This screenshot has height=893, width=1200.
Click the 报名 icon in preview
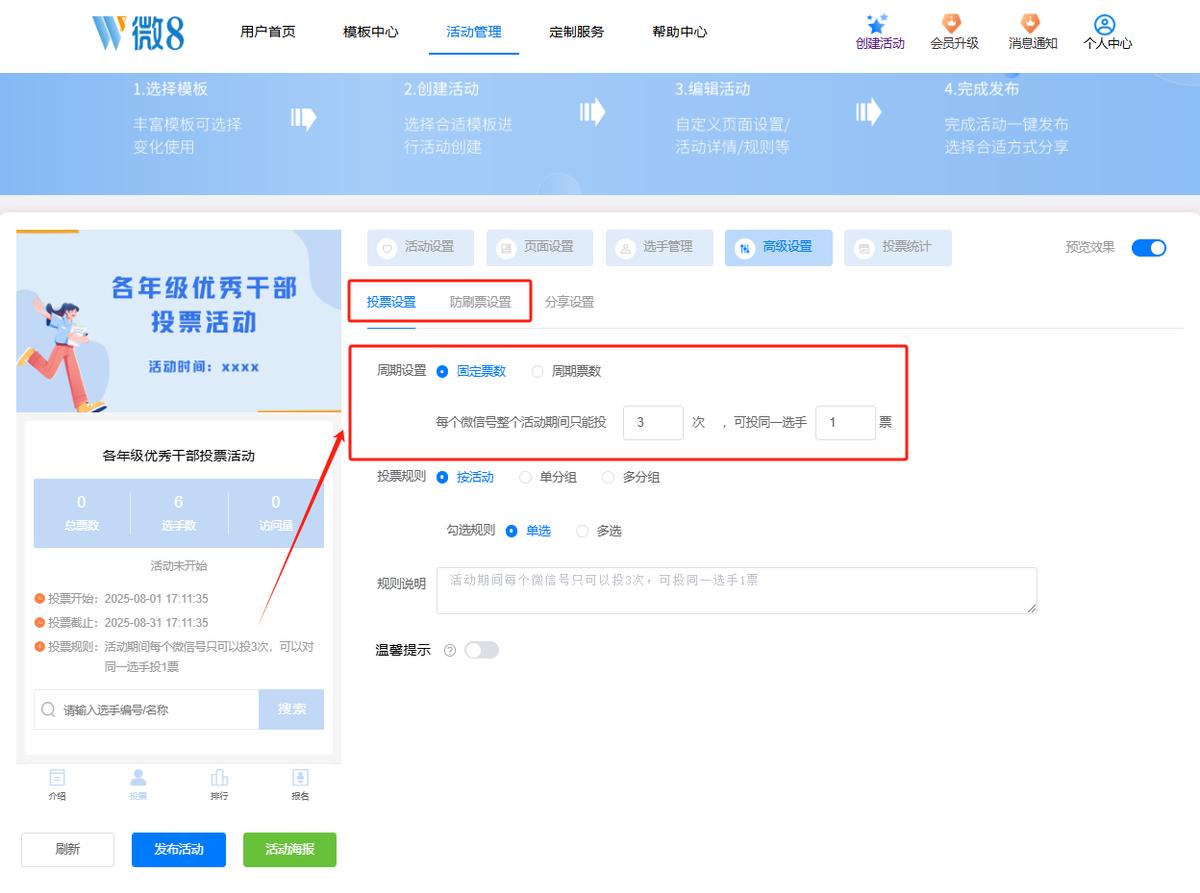(x=300, y=777)
